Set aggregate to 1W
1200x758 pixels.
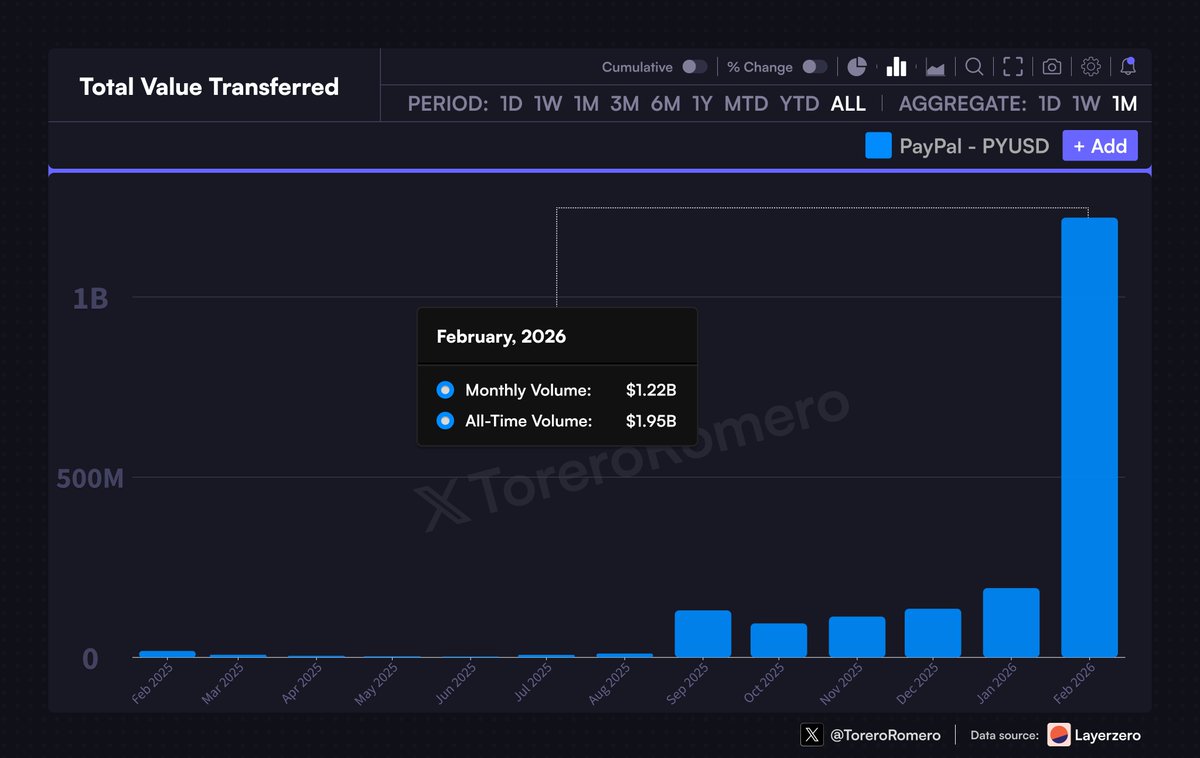(1086, 104)
